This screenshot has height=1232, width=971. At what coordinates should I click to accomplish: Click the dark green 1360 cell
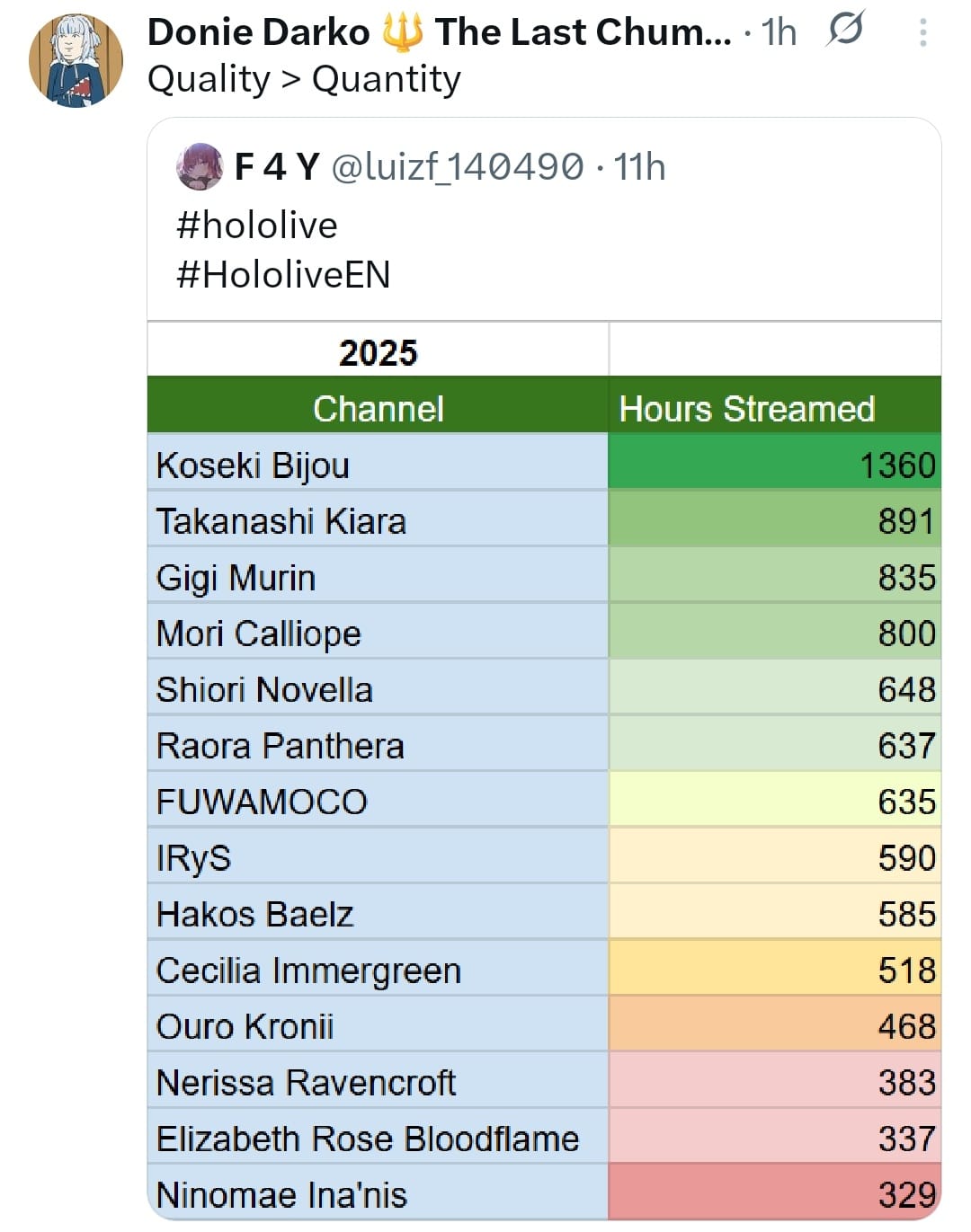click(x=774, y=465)
